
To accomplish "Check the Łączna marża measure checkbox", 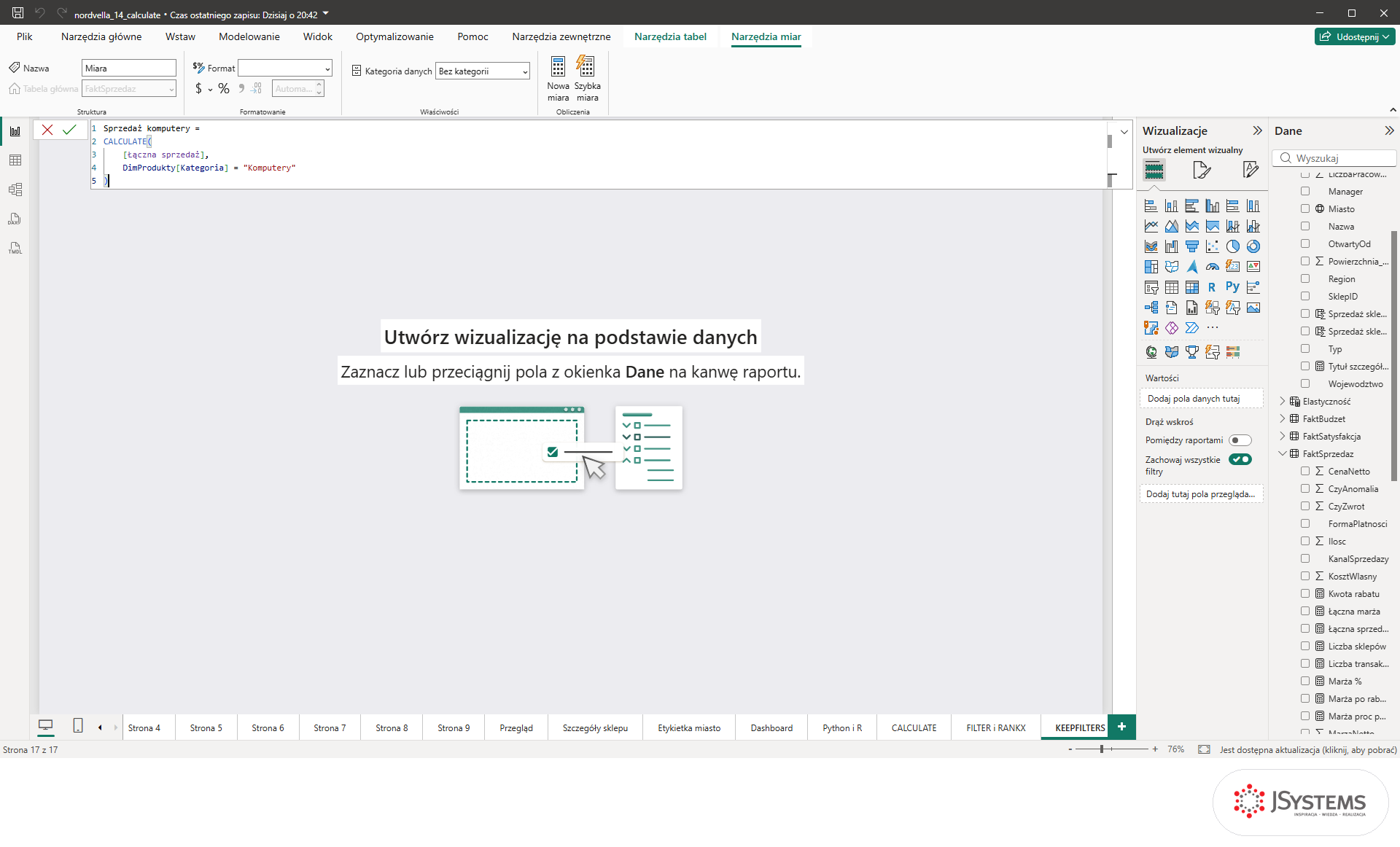I will click(1305, 612).
